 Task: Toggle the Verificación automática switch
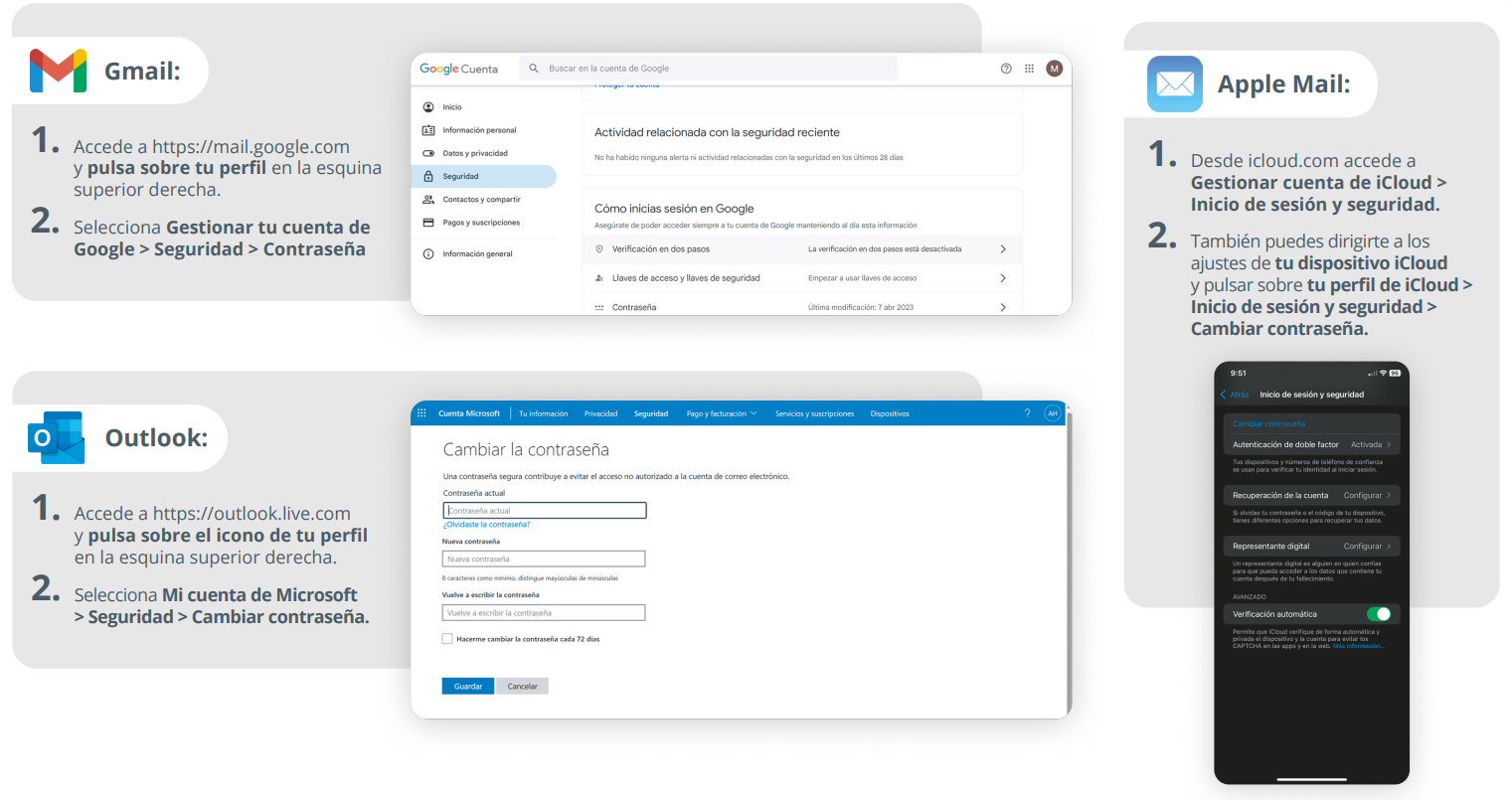coord(1379,614)
